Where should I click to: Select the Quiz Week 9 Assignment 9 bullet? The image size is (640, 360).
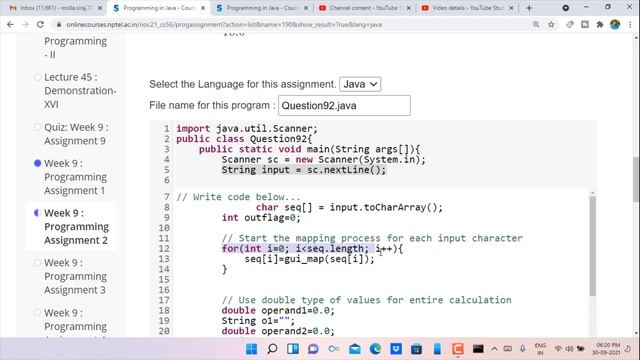tap(38, 127)
